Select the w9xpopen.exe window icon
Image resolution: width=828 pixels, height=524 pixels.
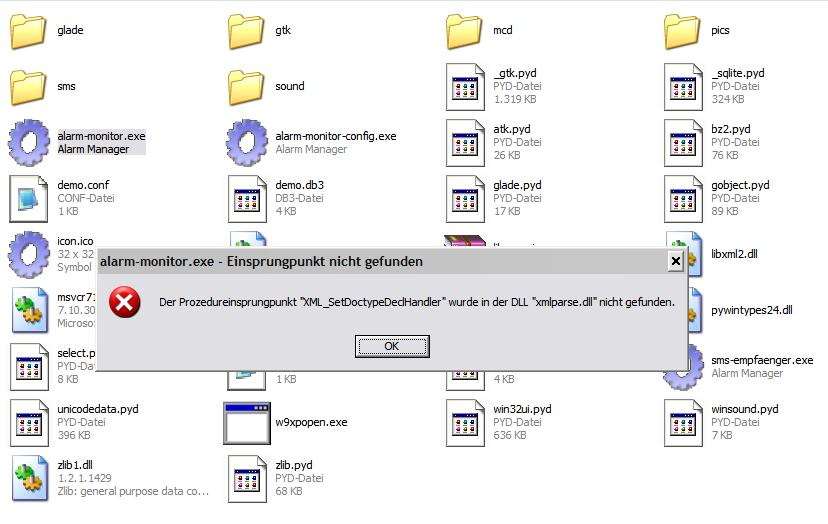click(x=246, y=422)
